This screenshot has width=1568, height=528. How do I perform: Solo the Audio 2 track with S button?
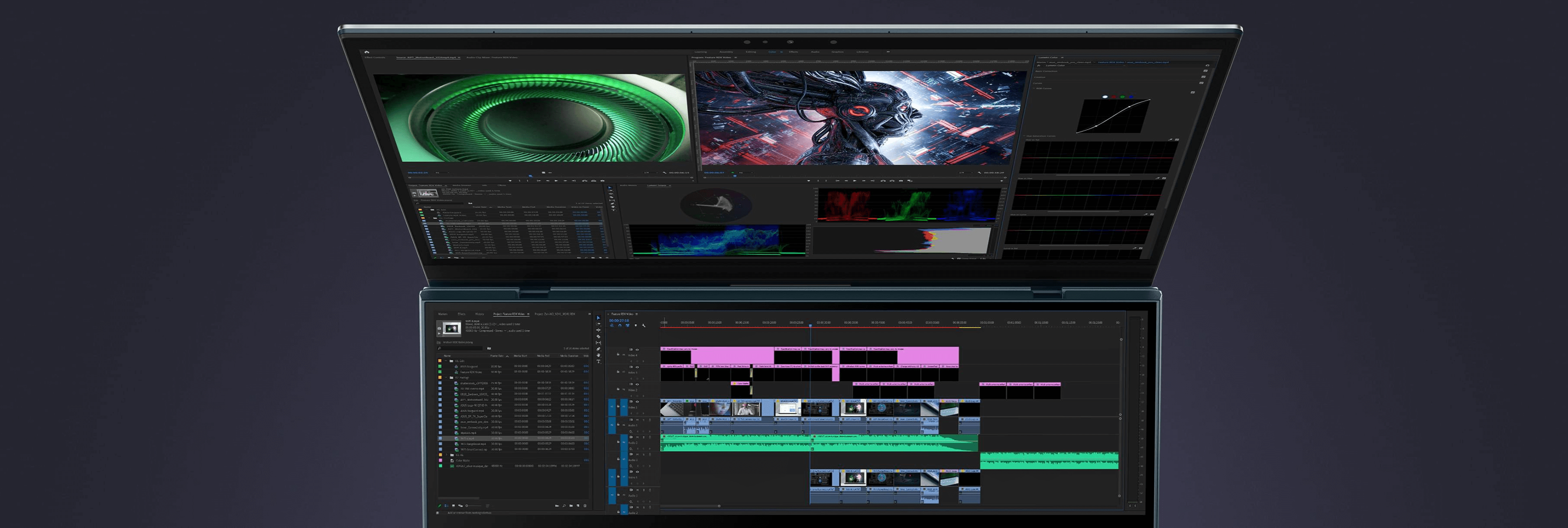644,438
